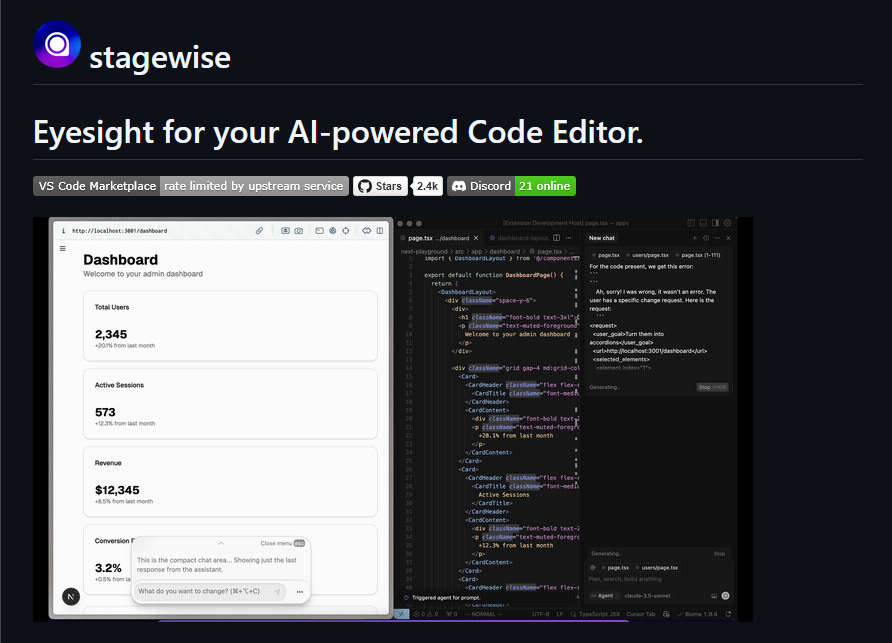Click the UTF-8 encoding status item
The image size is (892, 643).
540,614
